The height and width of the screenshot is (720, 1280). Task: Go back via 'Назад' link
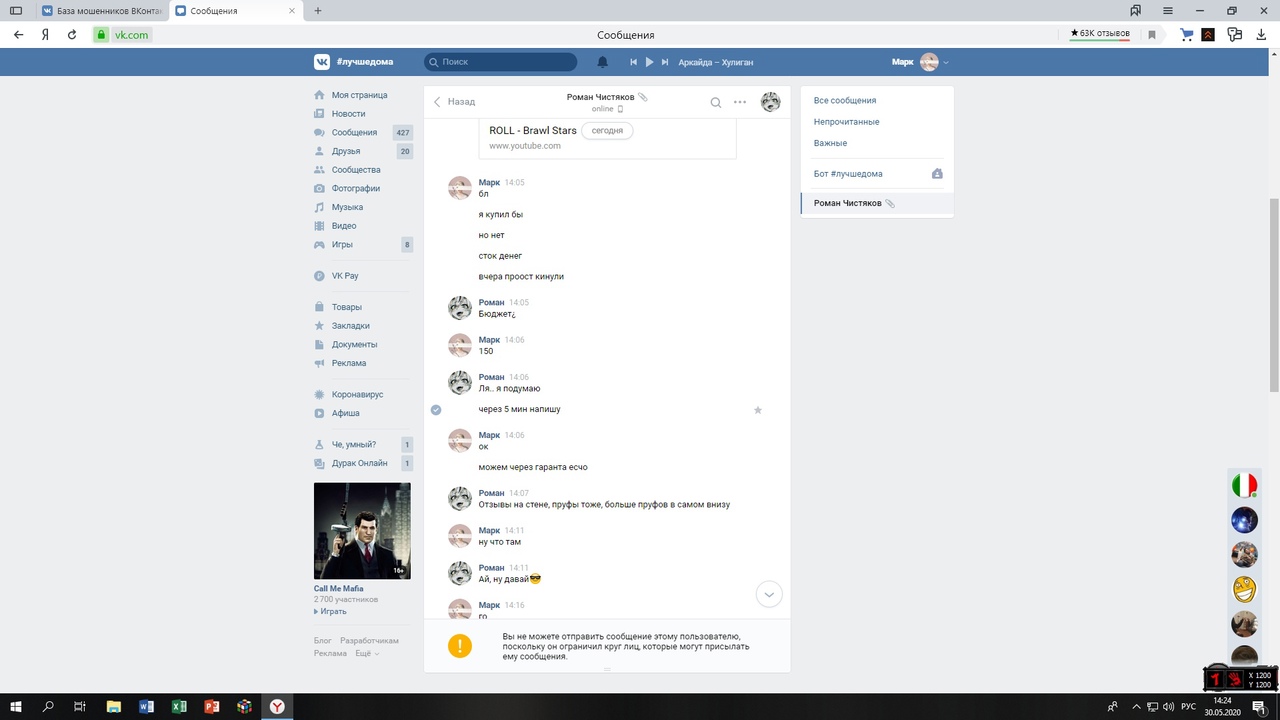click(454, 102)
